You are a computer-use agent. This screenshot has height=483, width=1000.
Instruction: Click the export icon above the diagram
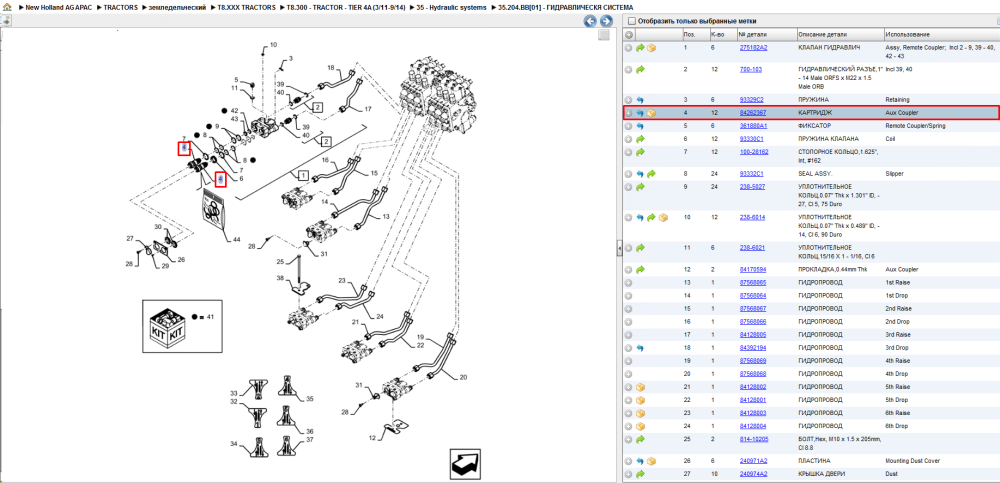pos(6,21)
